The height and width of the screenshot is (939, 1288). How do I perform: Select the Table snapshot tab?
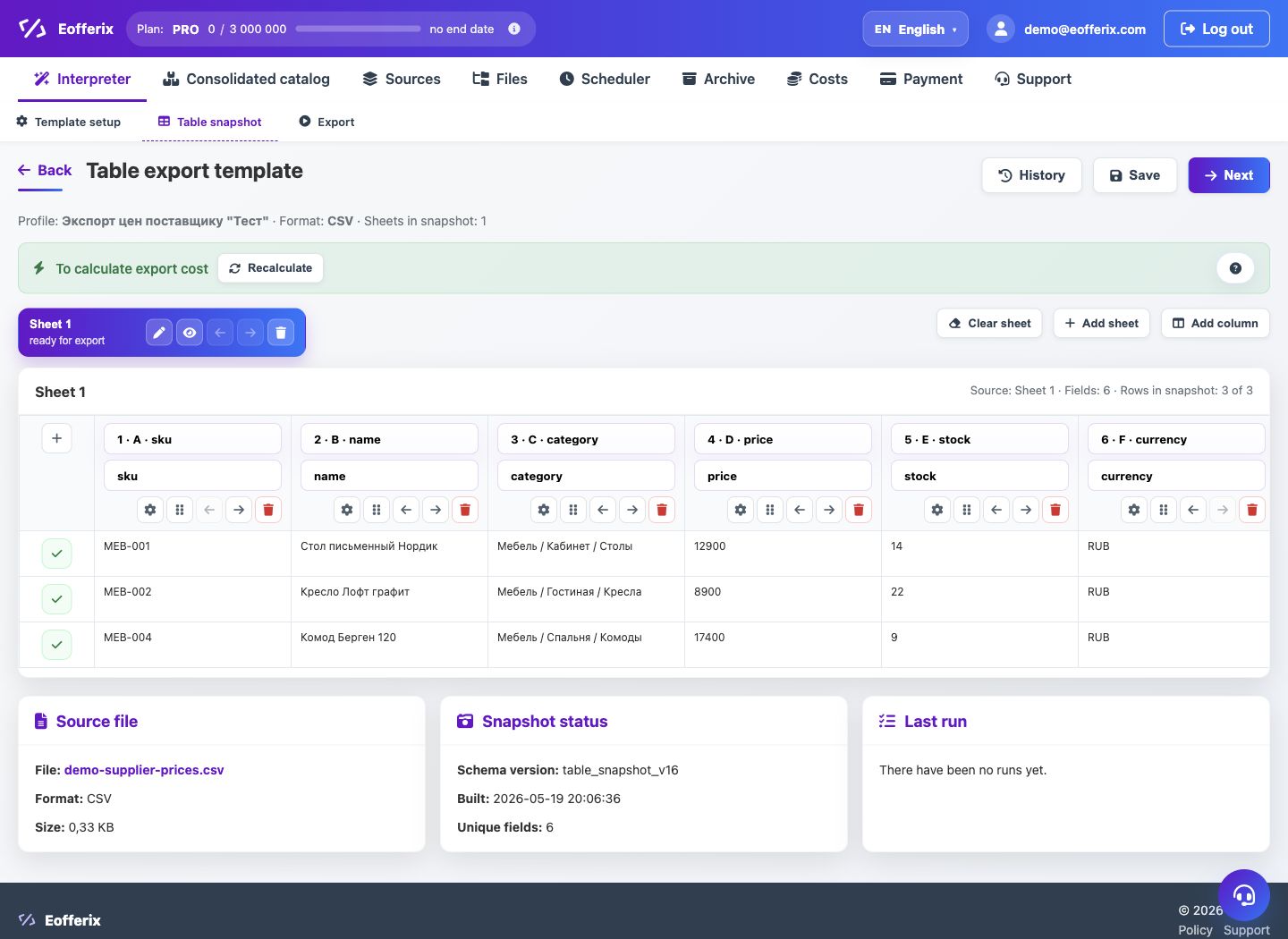click(210, 122)
